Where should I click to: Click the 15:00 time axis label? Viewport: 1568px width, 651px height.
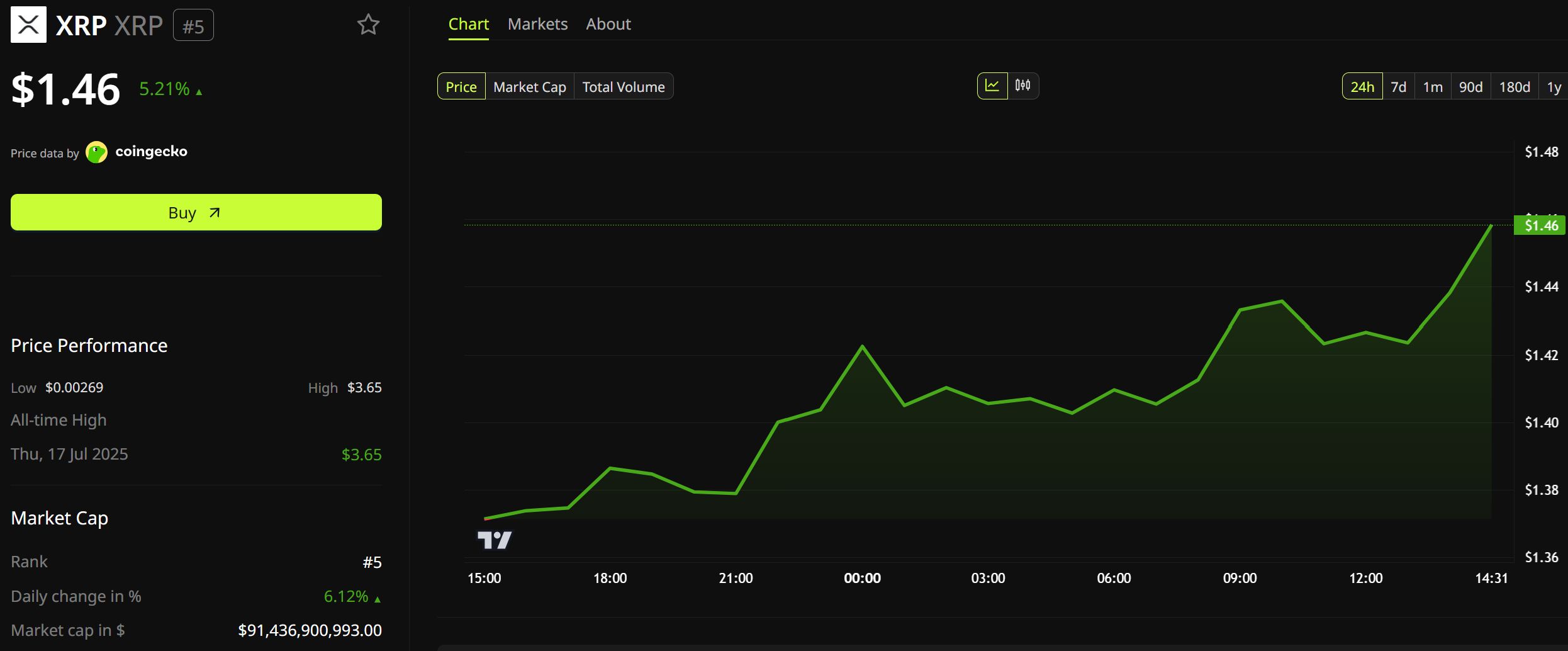(x=484, y=578)
